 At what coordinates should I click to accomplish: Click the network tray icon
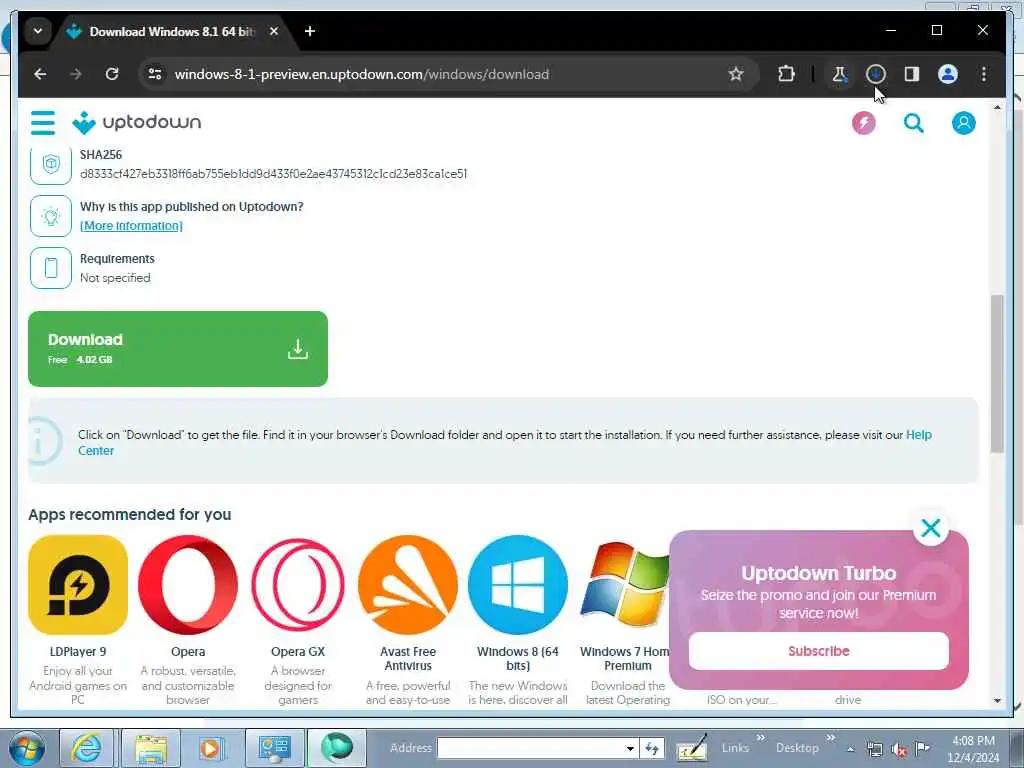875,749
